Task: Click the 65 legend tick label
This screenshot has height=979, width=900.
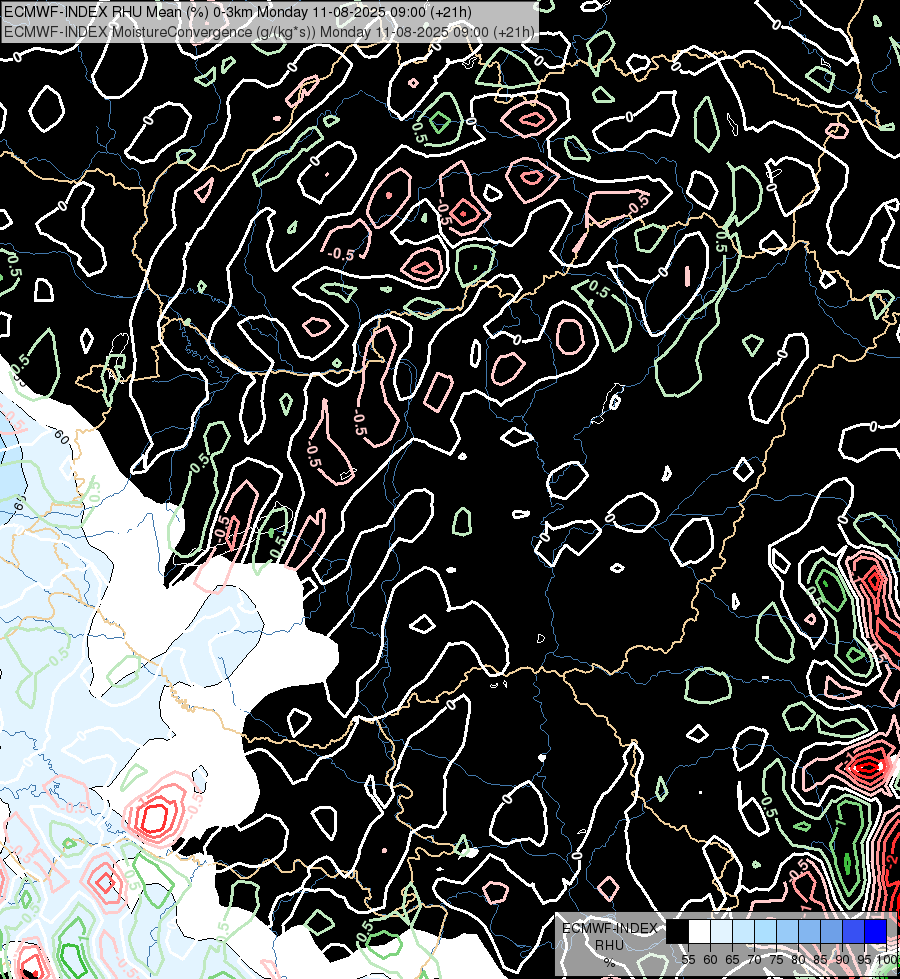Action: coord(733,960)
